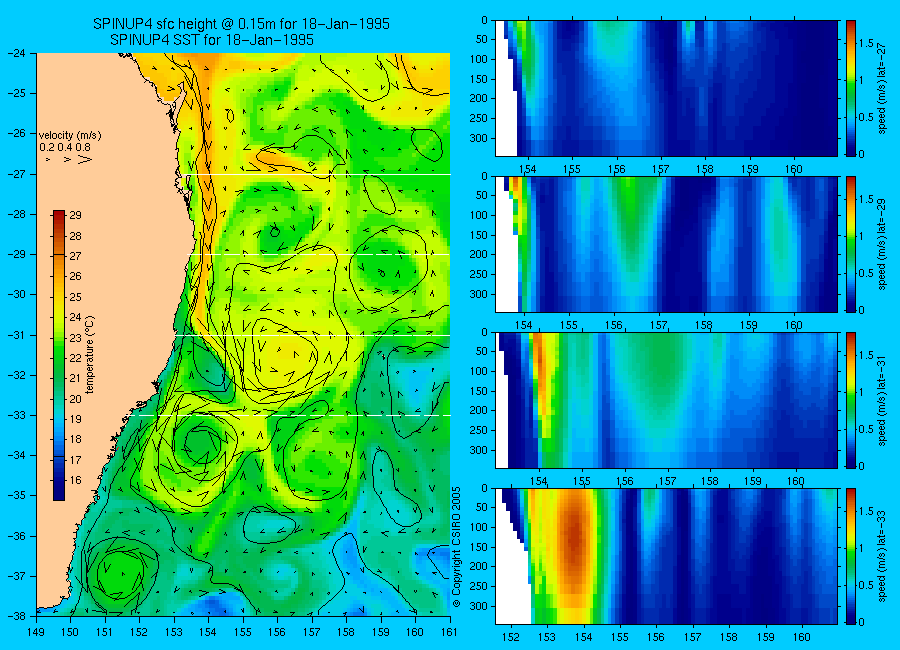Screen dimensions: 900x650
Task: Click the 29 tick on the temperature scale
Action: tap(75, 215)
